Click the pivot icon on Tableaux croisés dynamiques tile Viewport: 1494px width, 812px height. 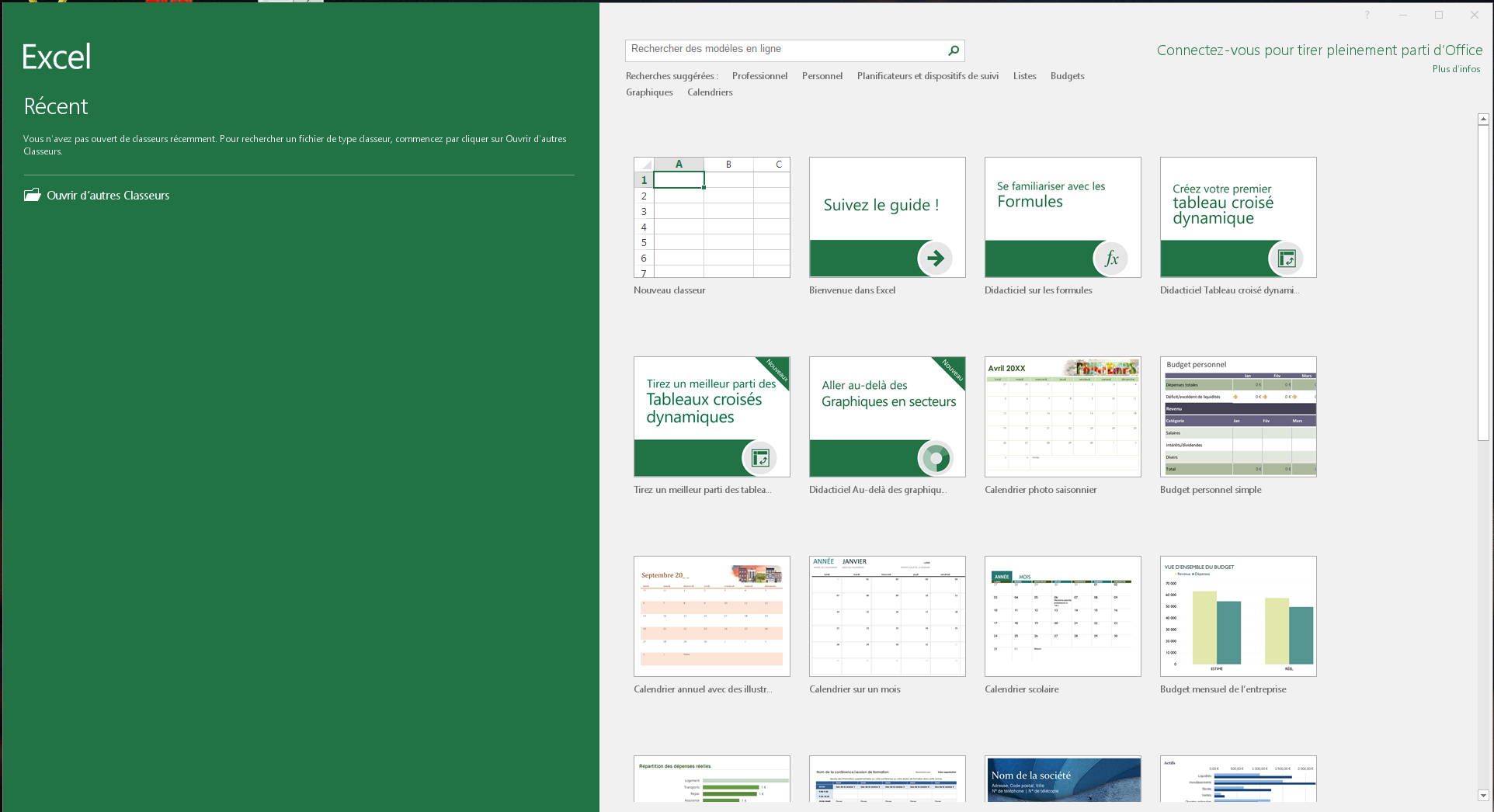759,458
